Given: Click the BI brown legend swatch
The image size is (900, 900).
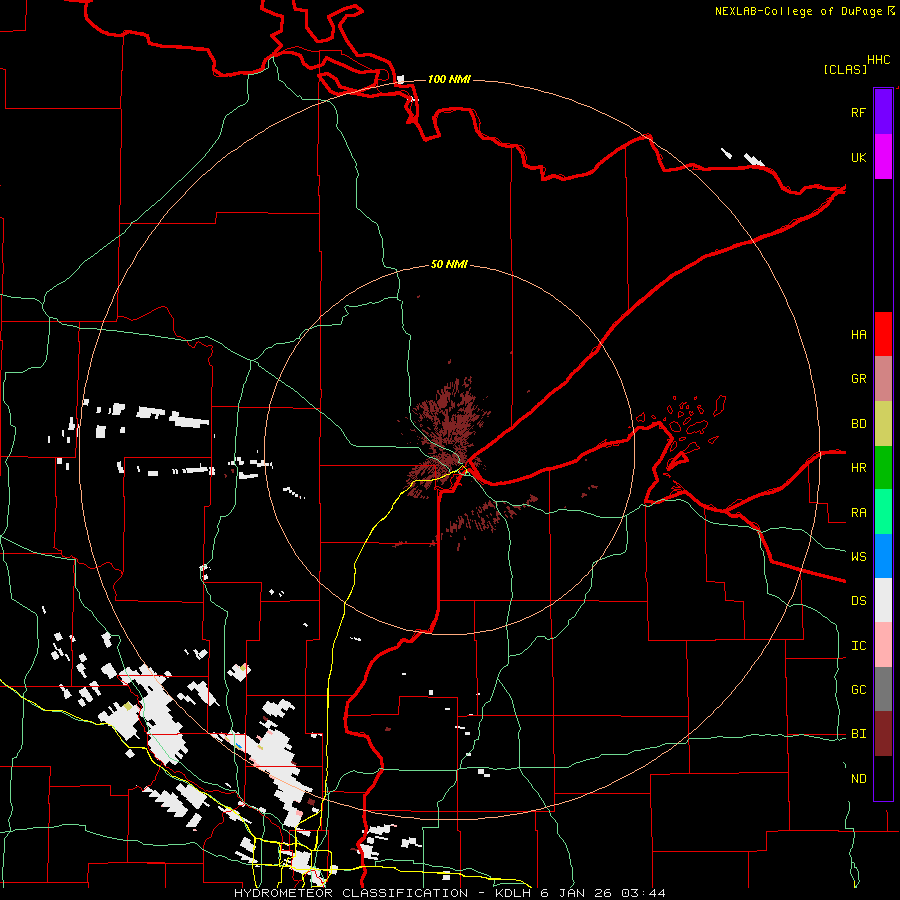Looking at the screenshot, I should click(x=883, y=734).
